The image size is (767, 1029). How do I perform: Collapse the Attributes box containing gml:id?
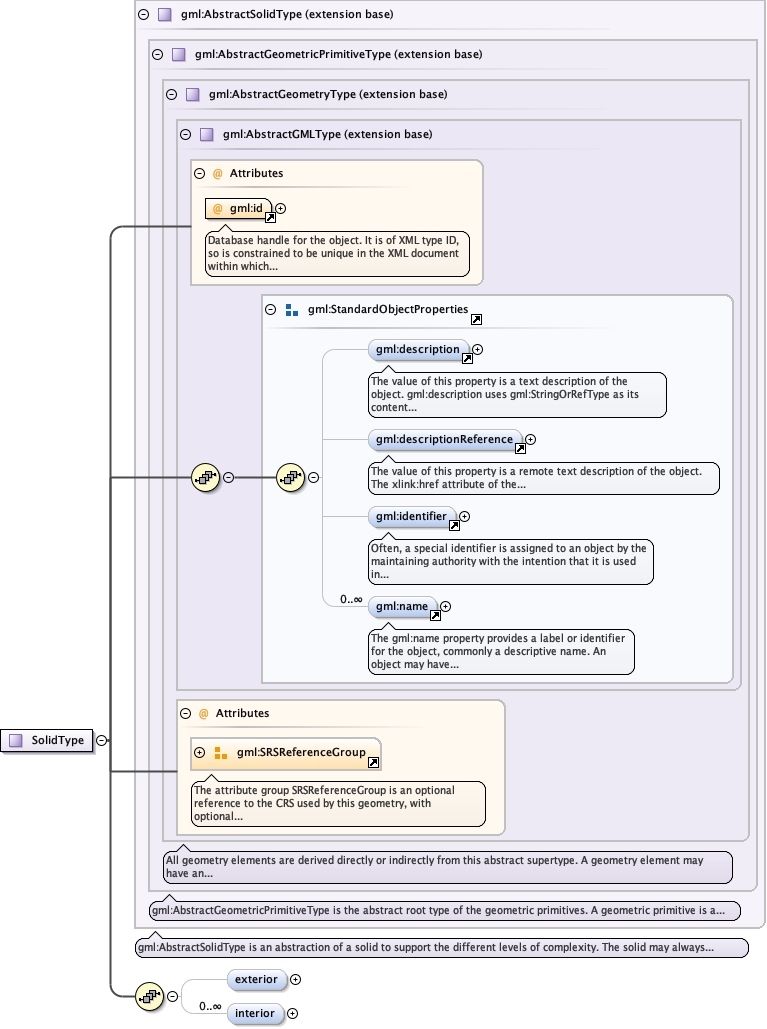click(199, 173)
